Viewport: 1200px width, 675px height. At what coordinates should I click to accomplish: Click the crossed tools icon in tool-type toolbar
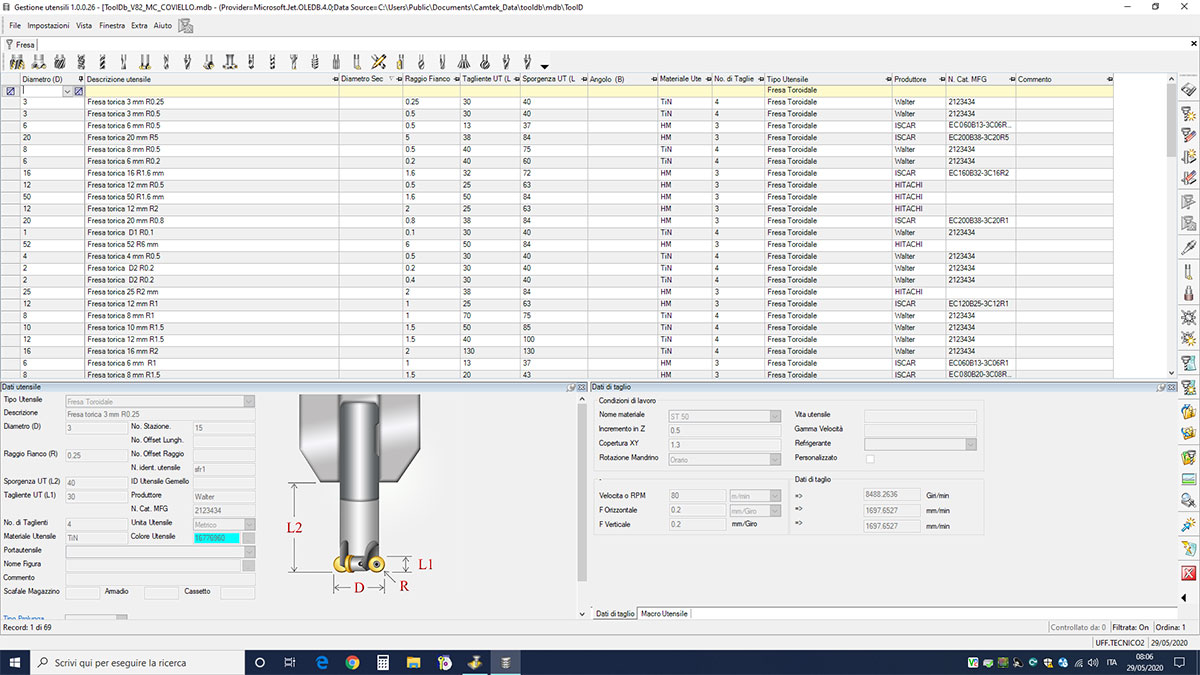(379, 62)
